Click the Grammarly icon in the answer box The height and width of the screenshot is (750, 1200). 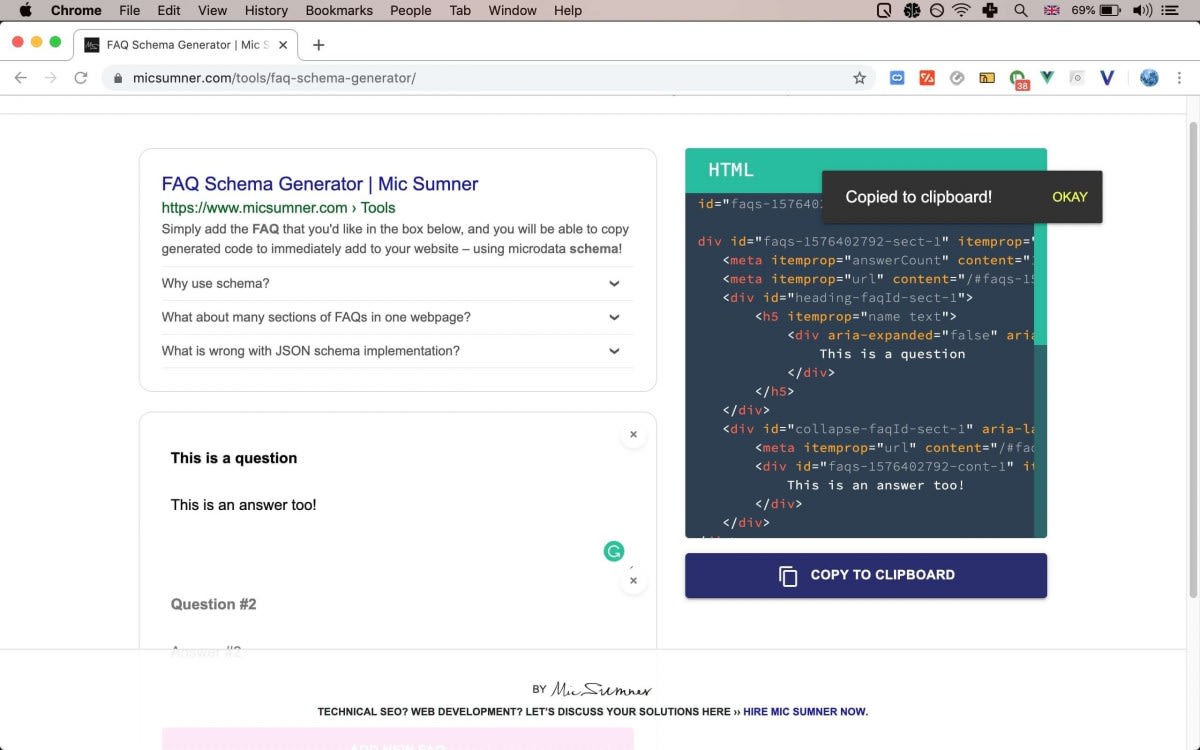(x=614, y=551)
